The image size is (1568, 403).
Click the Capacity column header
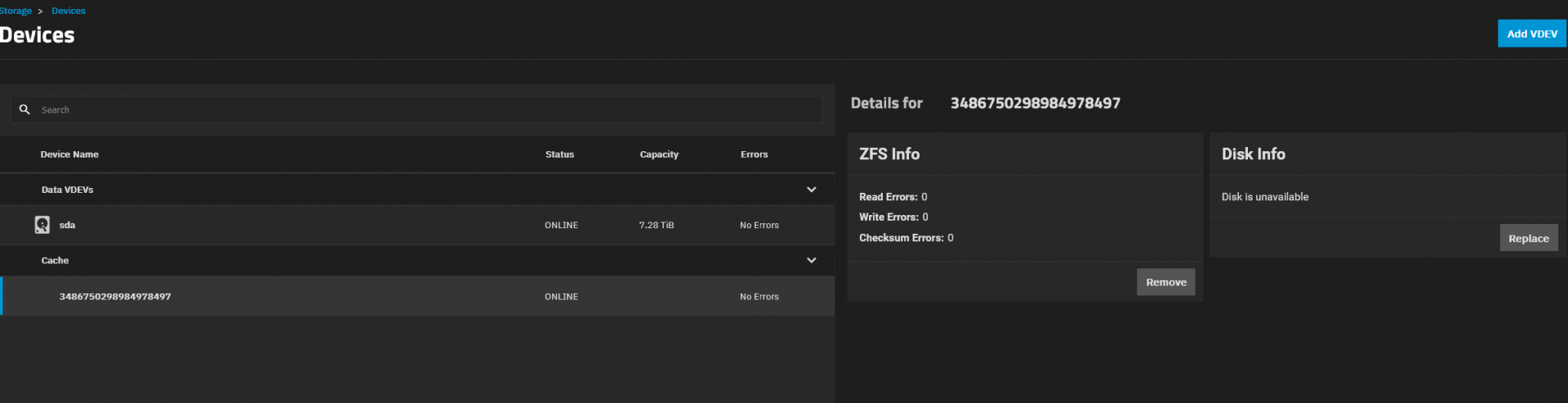pyautogui.click(x=659, y=154)
